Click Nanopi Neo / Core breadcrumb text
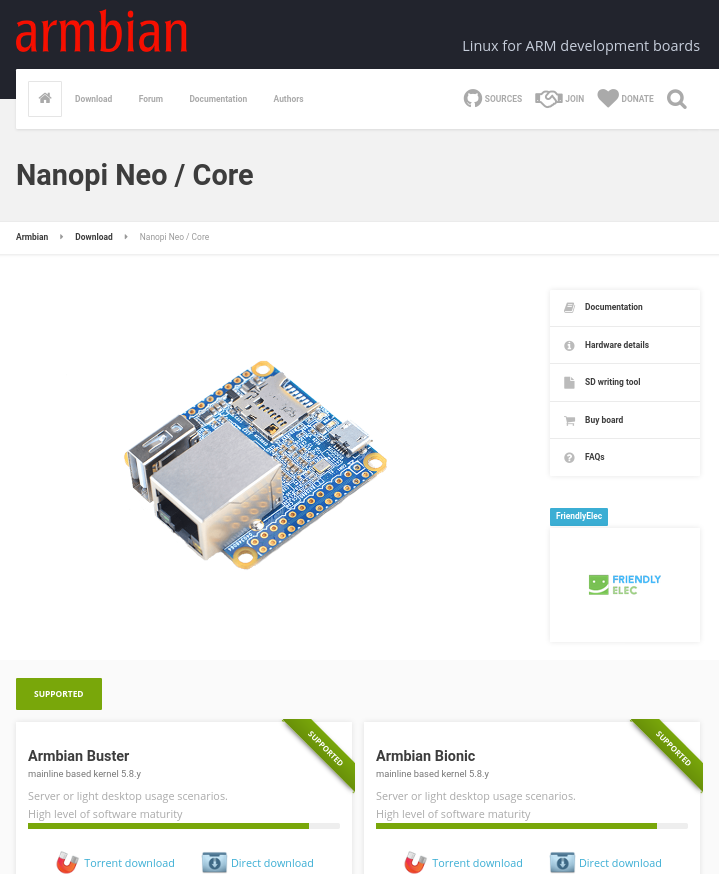This screenshot has width=719, height=874. tap(174, 237)
